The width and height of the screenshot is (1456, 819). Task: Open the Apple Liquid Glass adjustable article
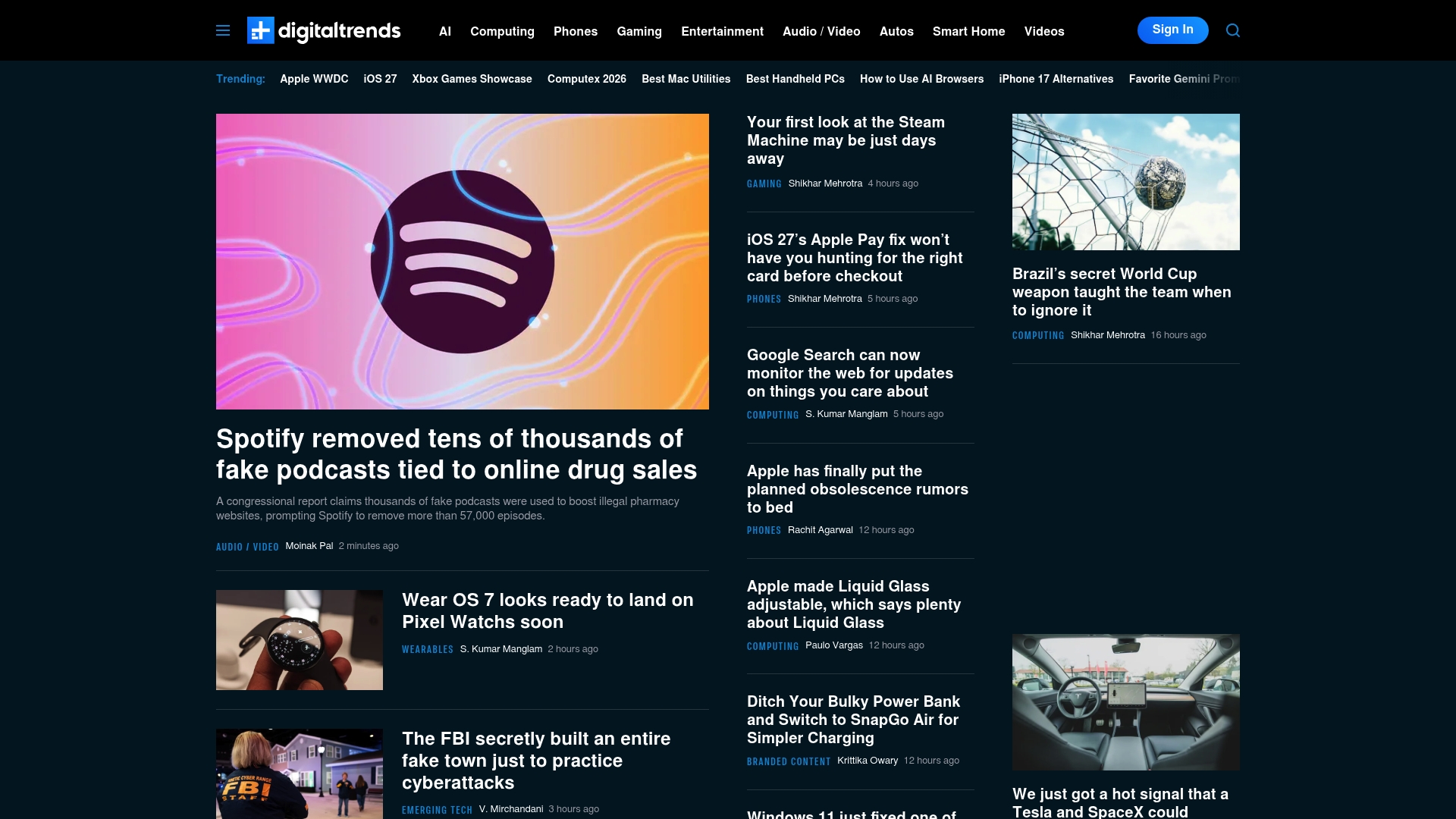click(854, 604)
